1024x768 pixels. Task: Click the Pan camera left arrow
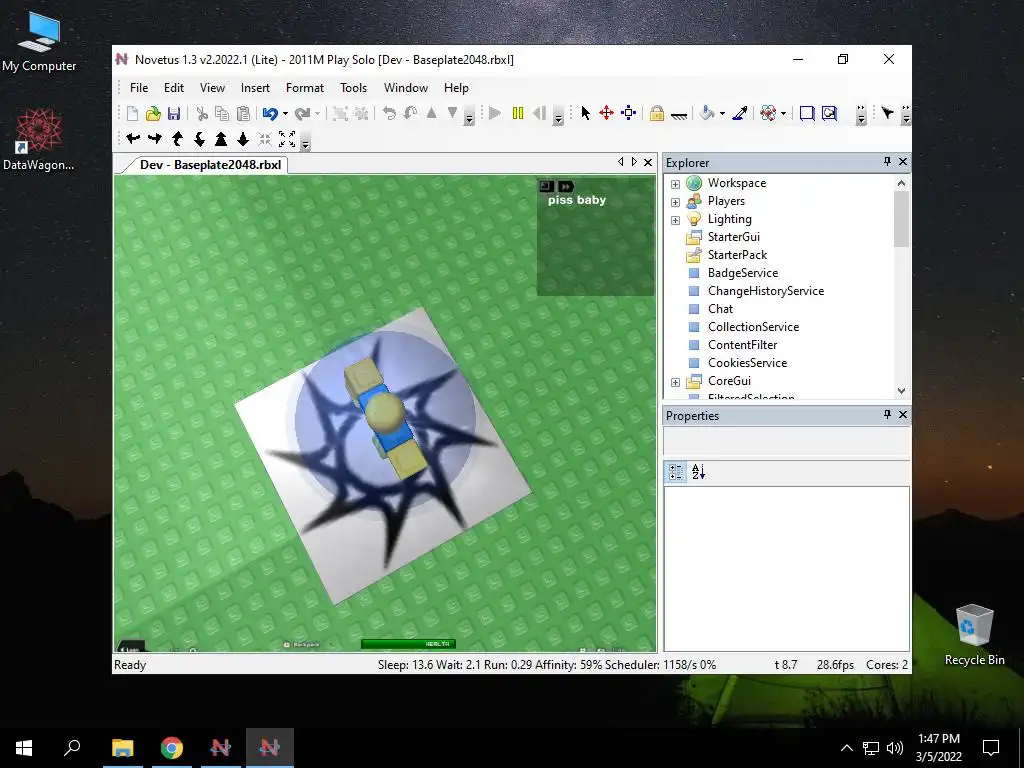pyautogui.click(x=133, y=138)
